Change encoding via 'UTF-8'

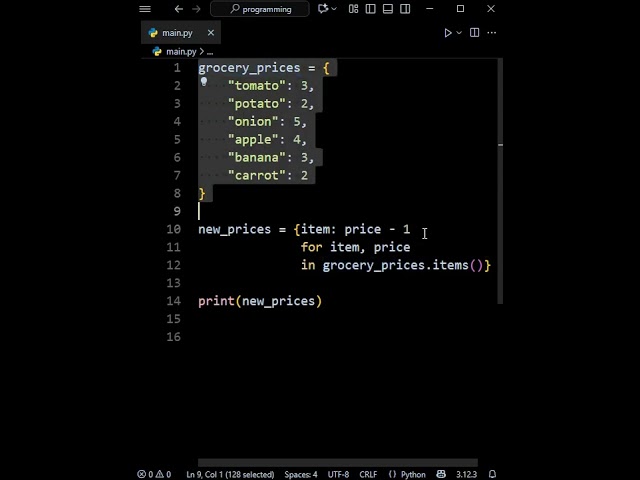click(x=338, y=474)
